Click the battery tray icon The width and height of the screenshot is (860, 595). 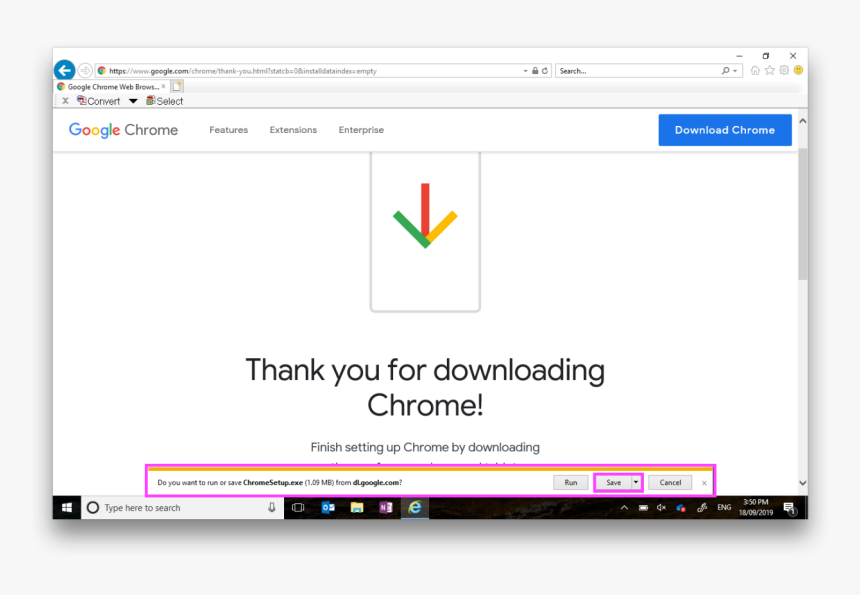click(x=643, y=508)
